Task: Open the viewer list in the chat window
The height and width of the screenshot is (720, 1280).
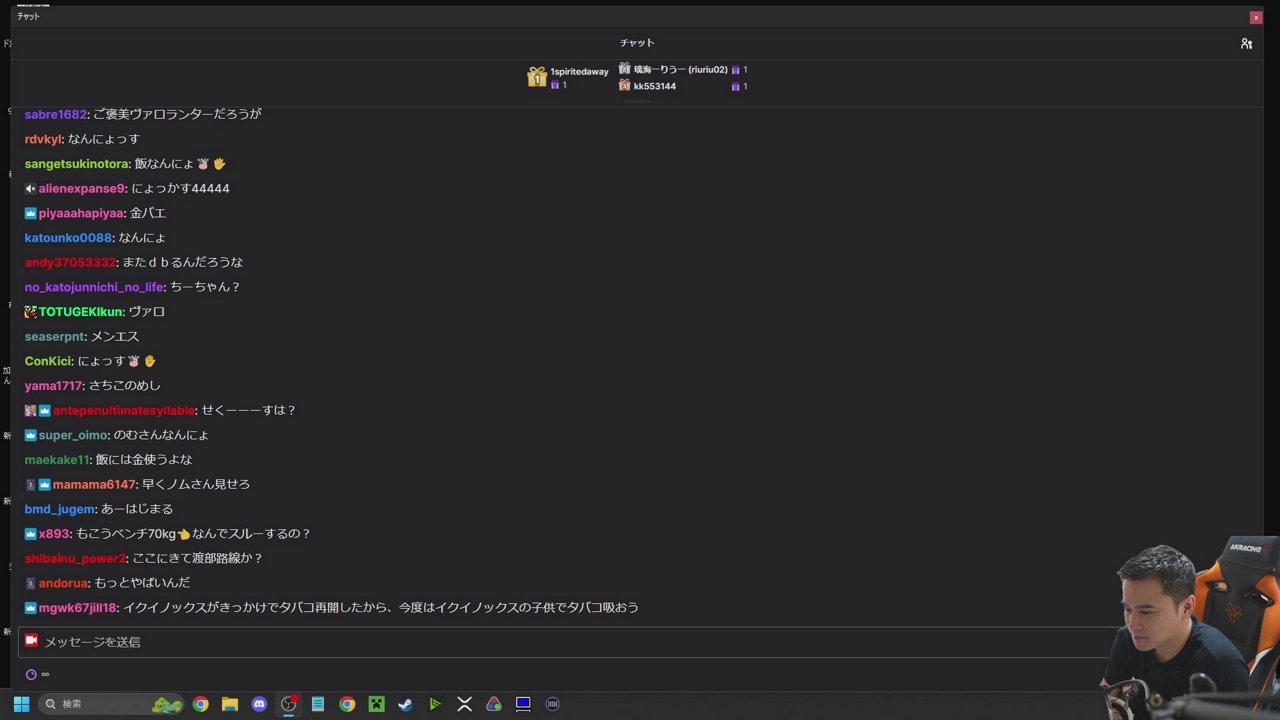Action: [x=1247, y=43]
